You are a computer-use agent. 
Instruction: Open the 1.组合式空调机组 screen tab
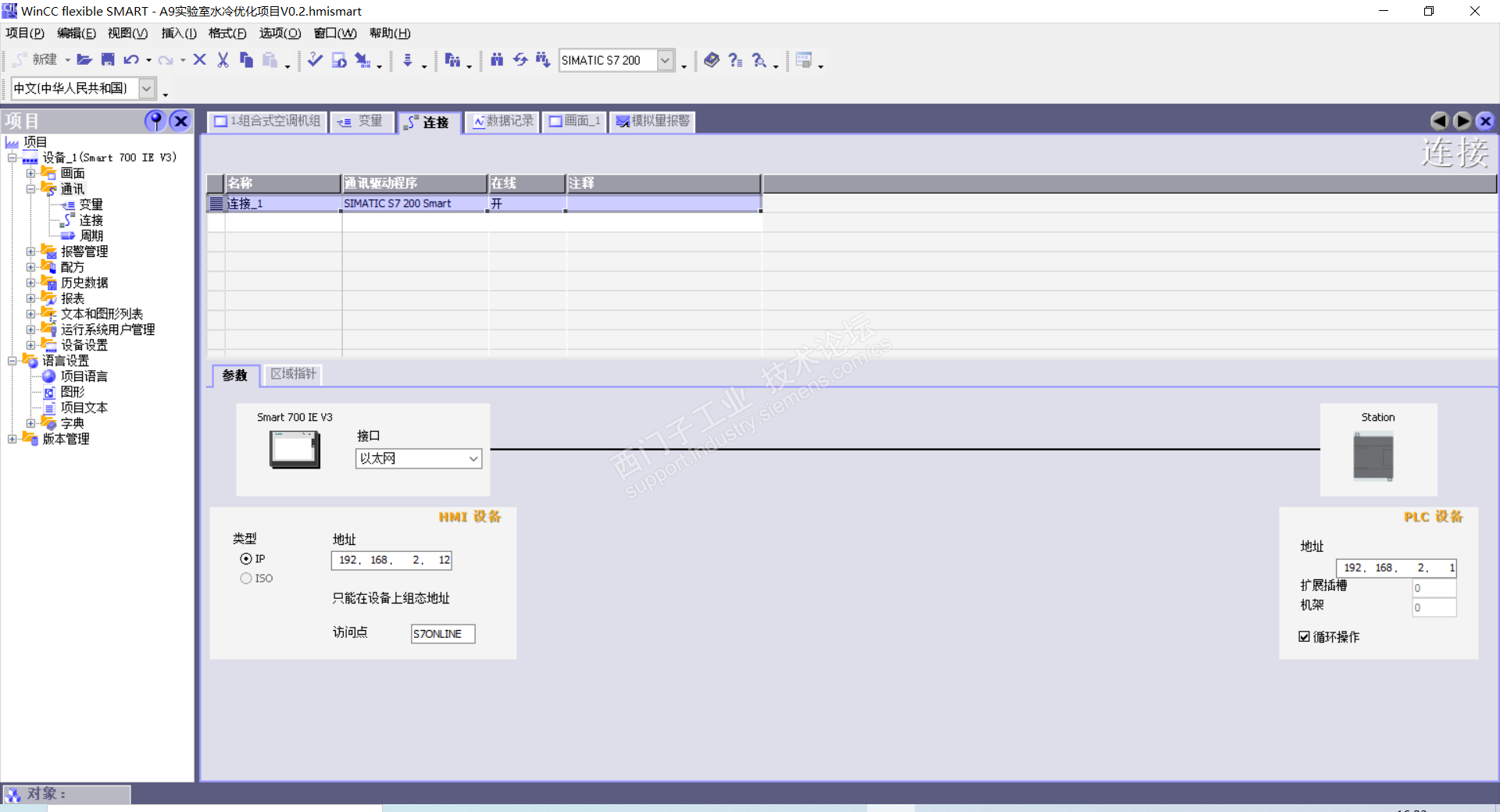pos(267,122)
